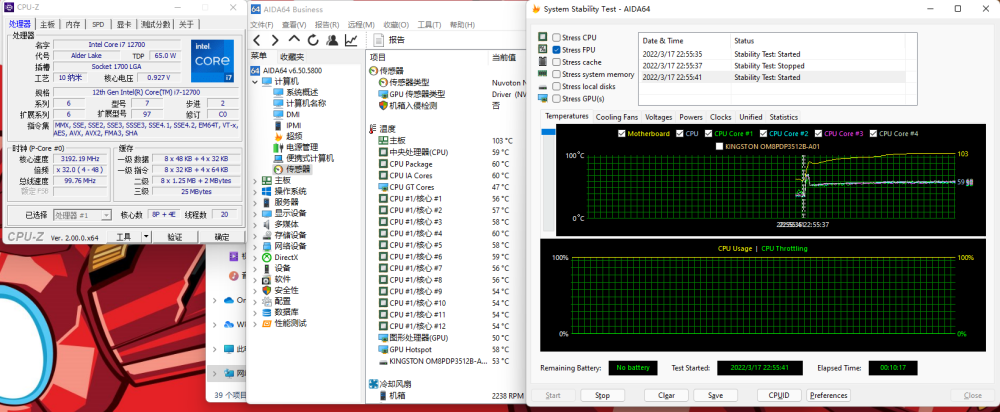Select the 传感器 gauge icon in tree
This screenshot has height=412, width=1000.
(278, 169)
